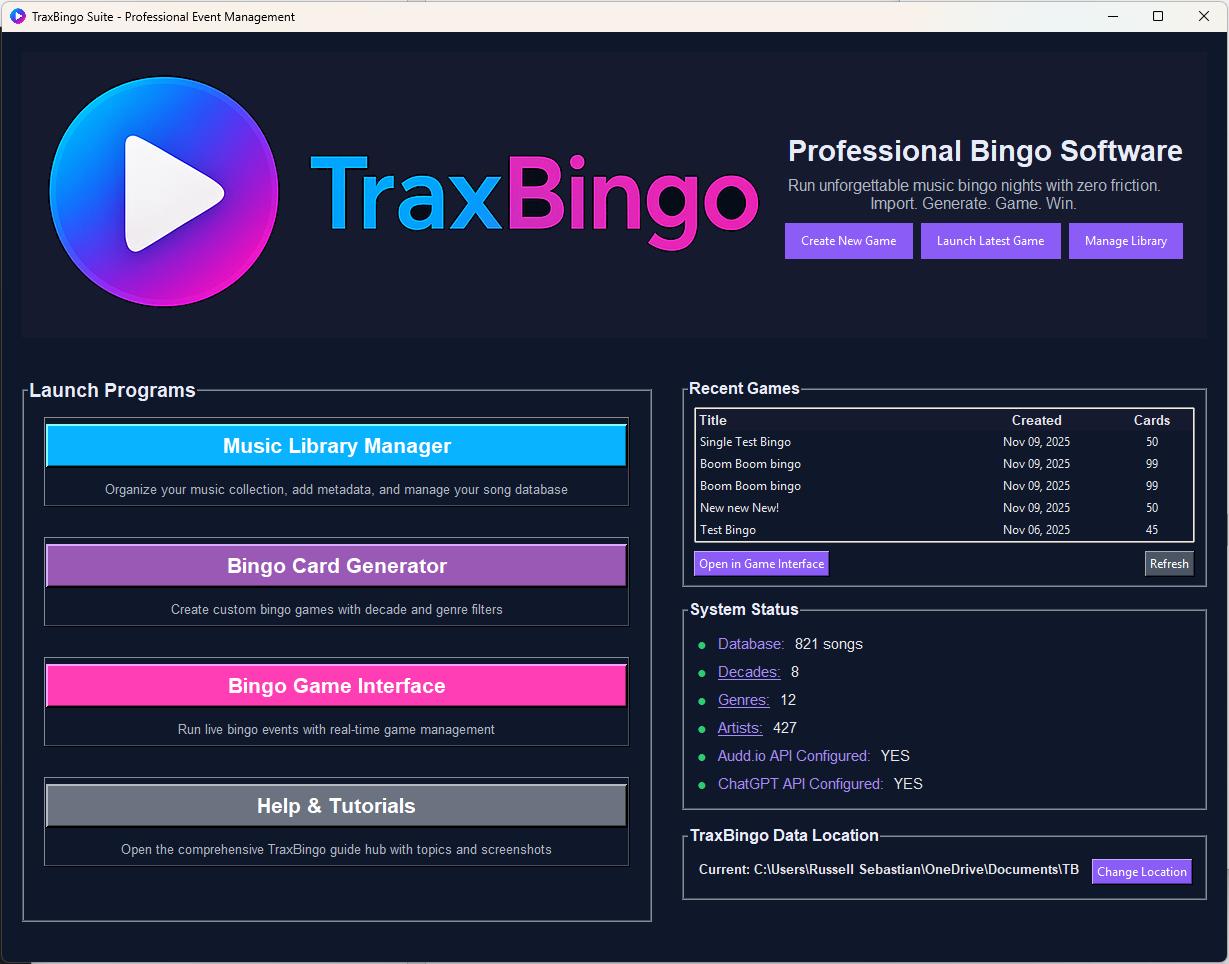Click the Title column header in Recent Games
1229x964 pixels.
click(x=713, y=420)
